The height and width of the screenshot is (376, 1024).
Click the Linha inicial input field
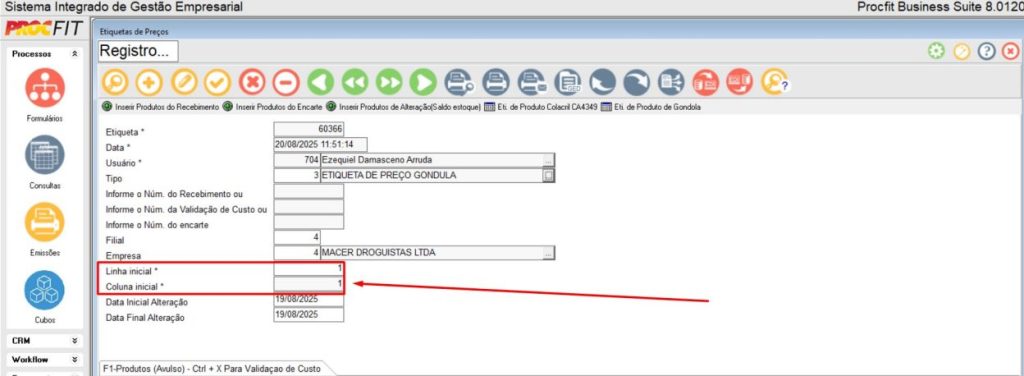click(x=308, y=269)
